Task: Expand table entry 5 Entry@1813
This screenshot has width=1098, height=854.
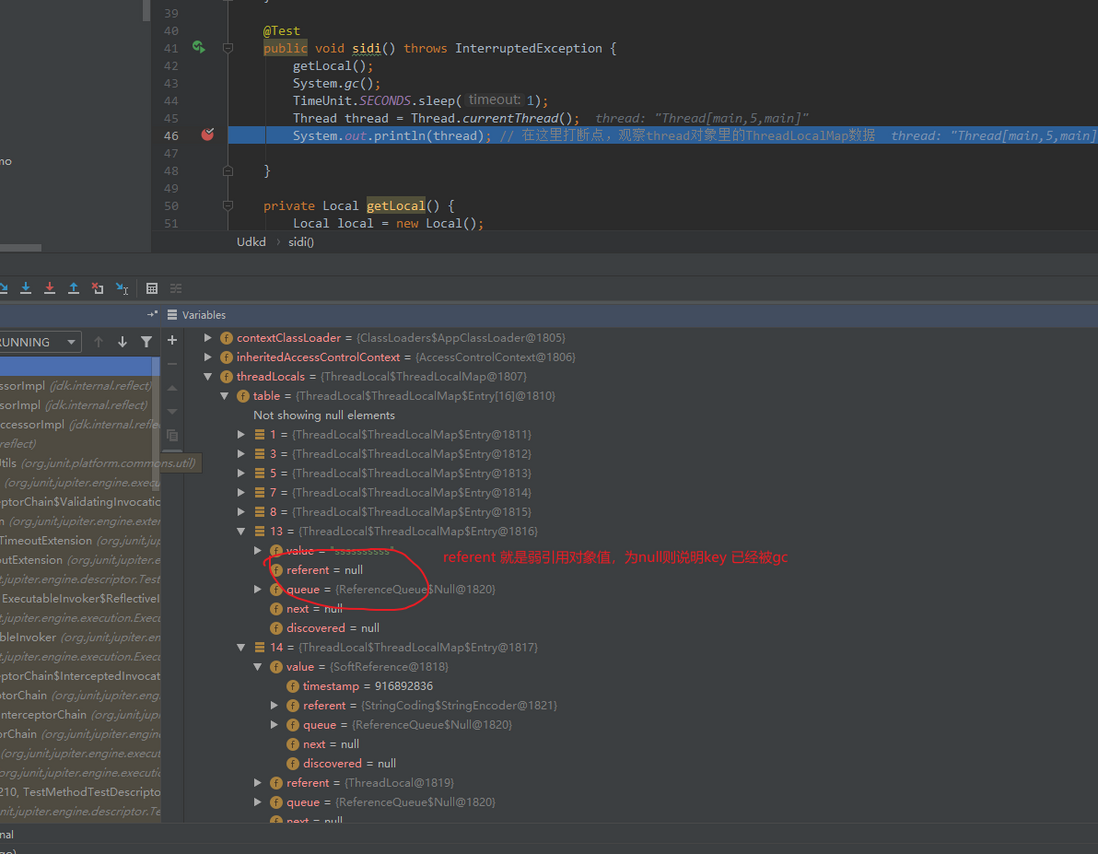Action: click(242, 473)
